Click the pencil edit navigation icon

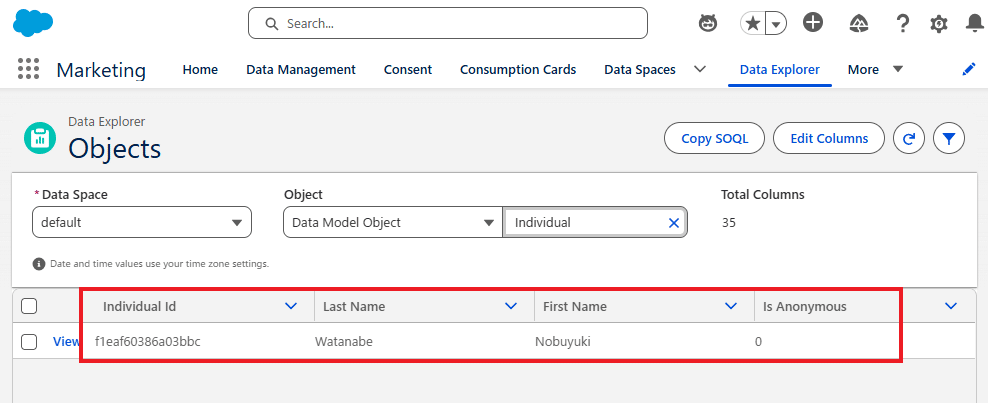coord(969,69)
